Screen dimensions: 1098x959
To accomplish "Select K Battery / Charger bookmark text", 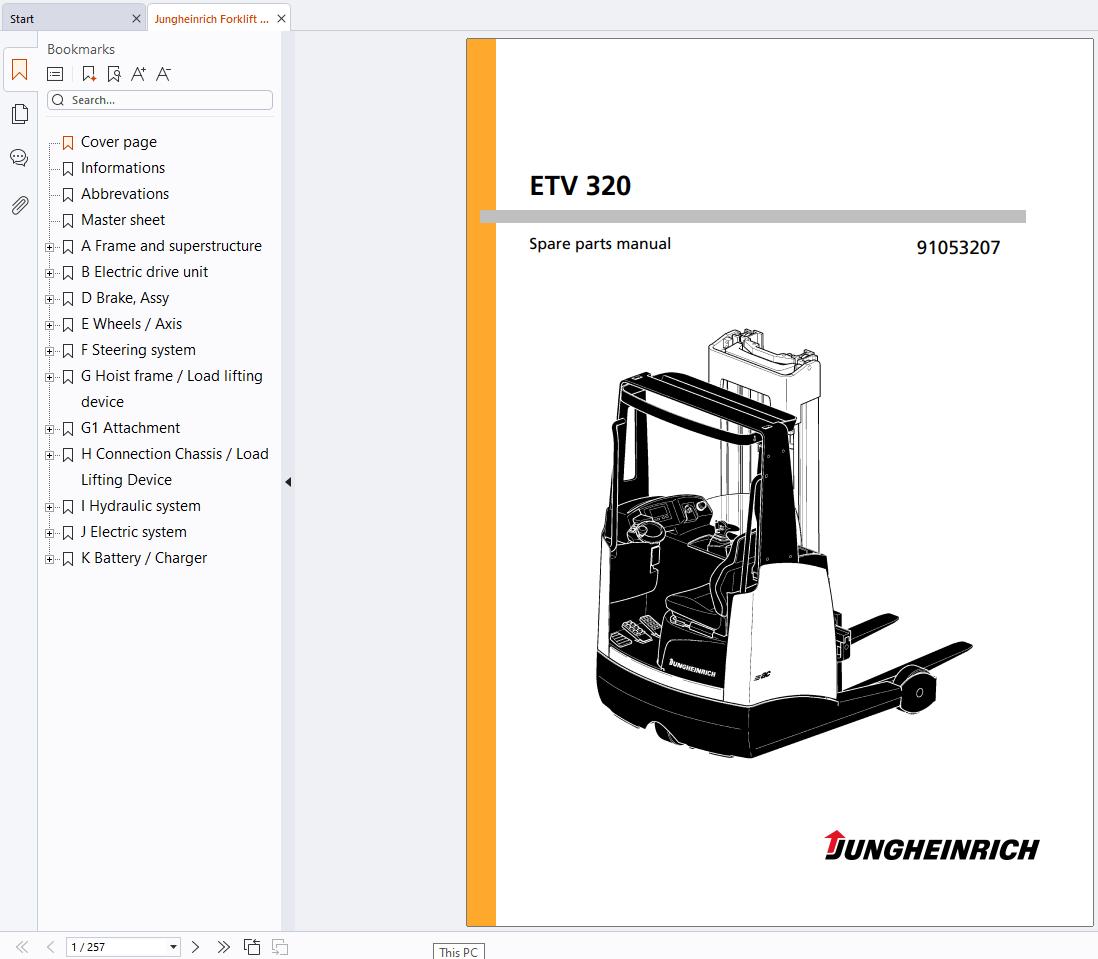I will (x=144, y=557).
